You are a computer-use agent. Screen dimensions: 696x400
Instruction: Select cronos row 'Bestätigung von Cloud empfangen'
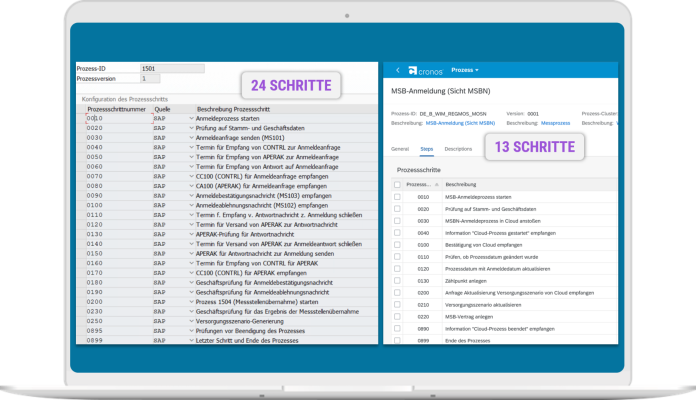[x=483, y=245]
